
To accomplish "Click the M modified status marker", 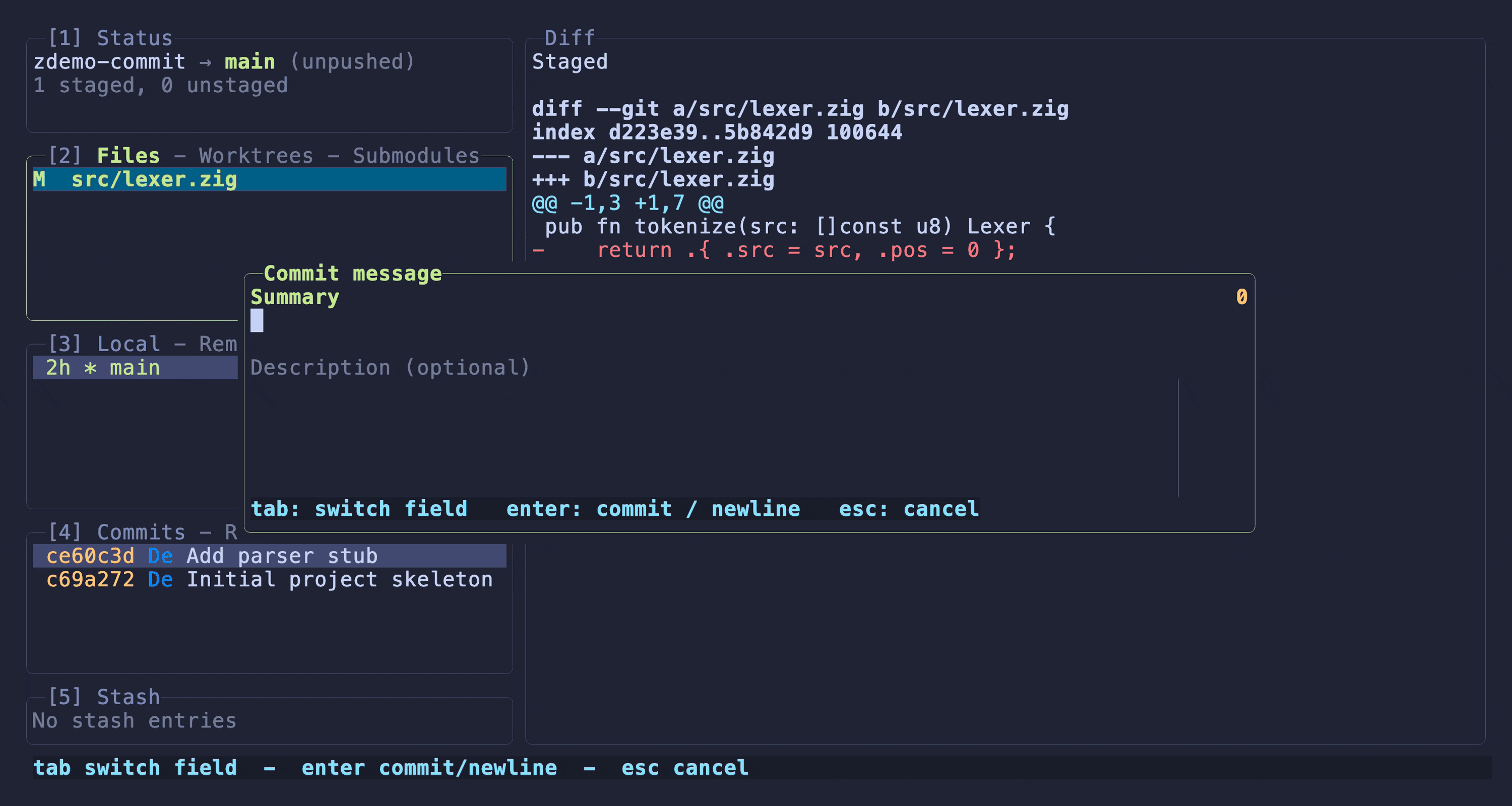I will 39,179.
